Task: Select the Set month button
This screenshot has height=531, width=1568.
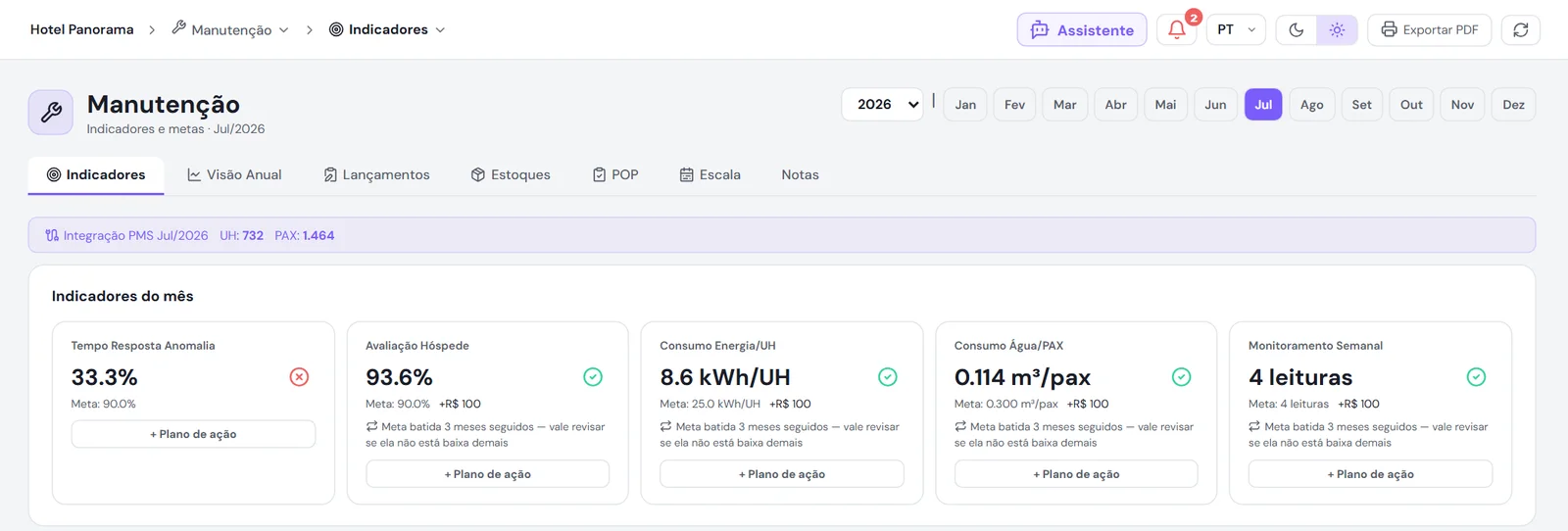Action: (1361, 105)
